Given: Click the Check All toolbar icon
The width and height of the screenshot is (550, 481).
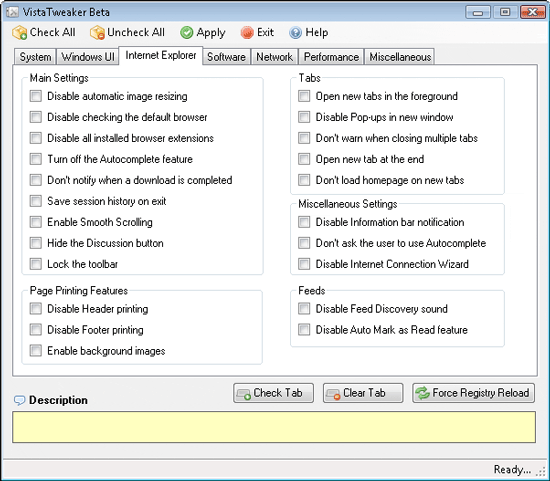Looking at the screenshot, I should click(20, 33).
